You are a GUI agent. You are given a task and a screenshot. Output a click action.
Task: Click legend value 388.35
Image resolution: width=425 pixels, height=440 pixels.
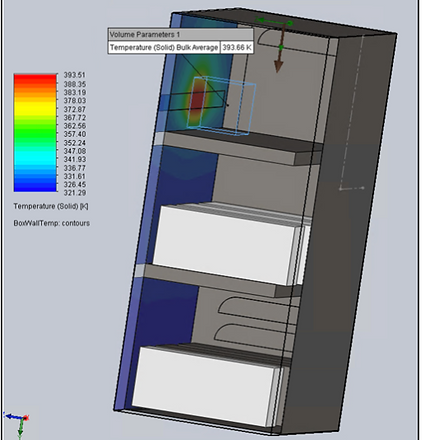click(x=75, y=84)
